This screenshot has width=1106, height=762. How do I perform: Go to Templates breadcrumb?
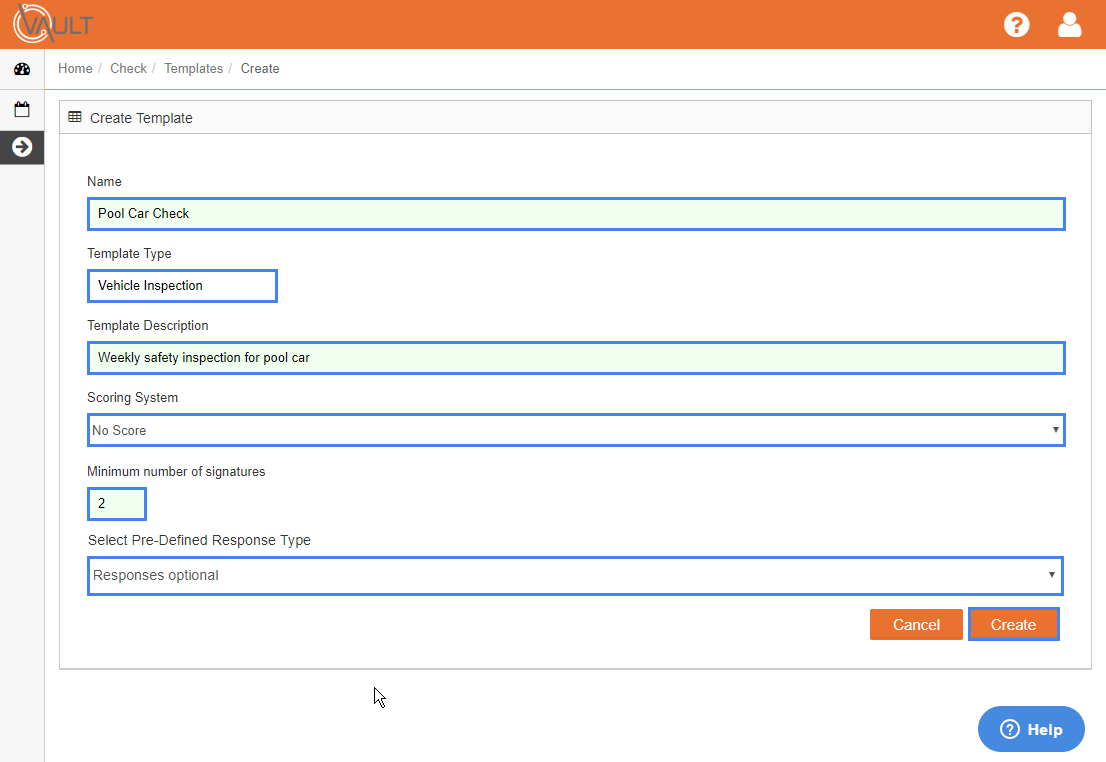(x=193, y=68)
